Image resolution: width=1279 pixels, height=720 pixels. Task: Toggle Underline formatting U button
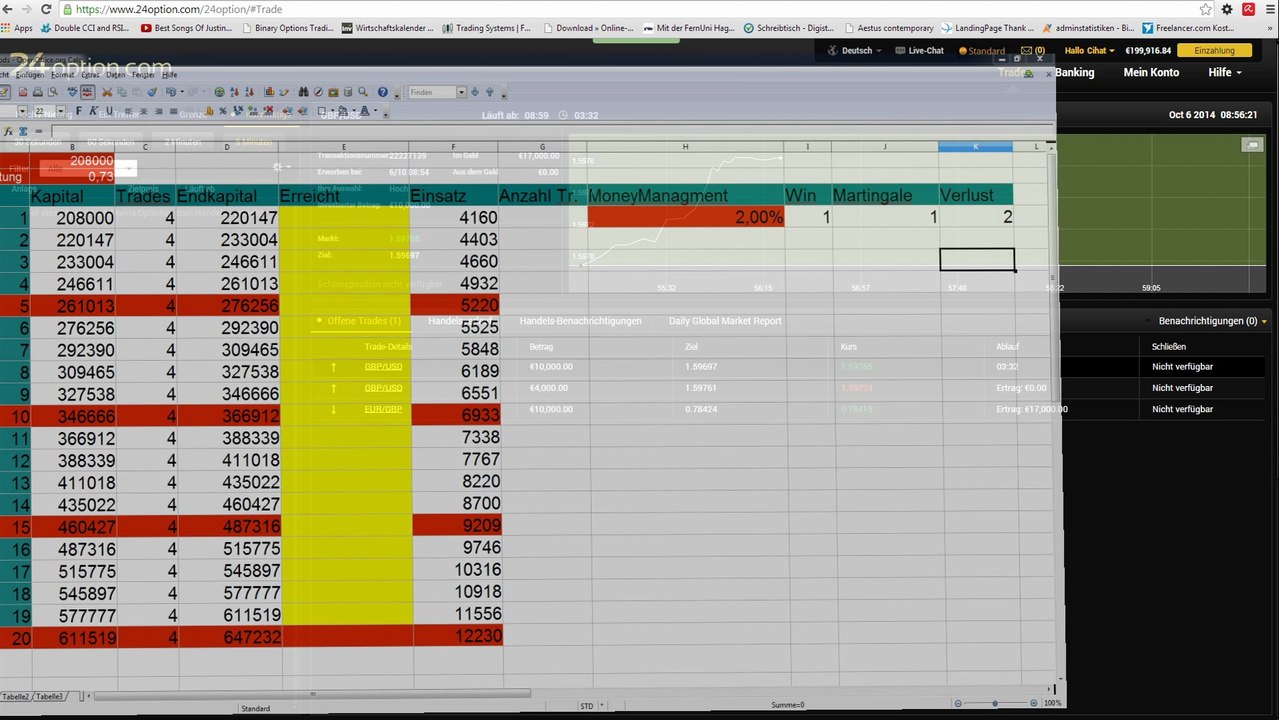(109, 111)
